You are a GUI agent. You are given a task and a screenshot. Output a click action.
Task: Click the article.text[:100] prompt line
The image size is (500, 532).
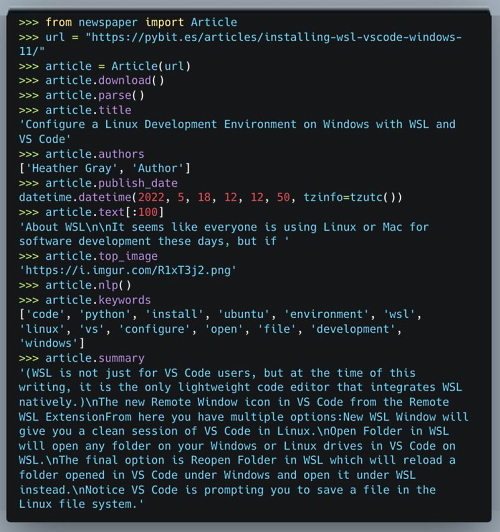tap(91, 212)
